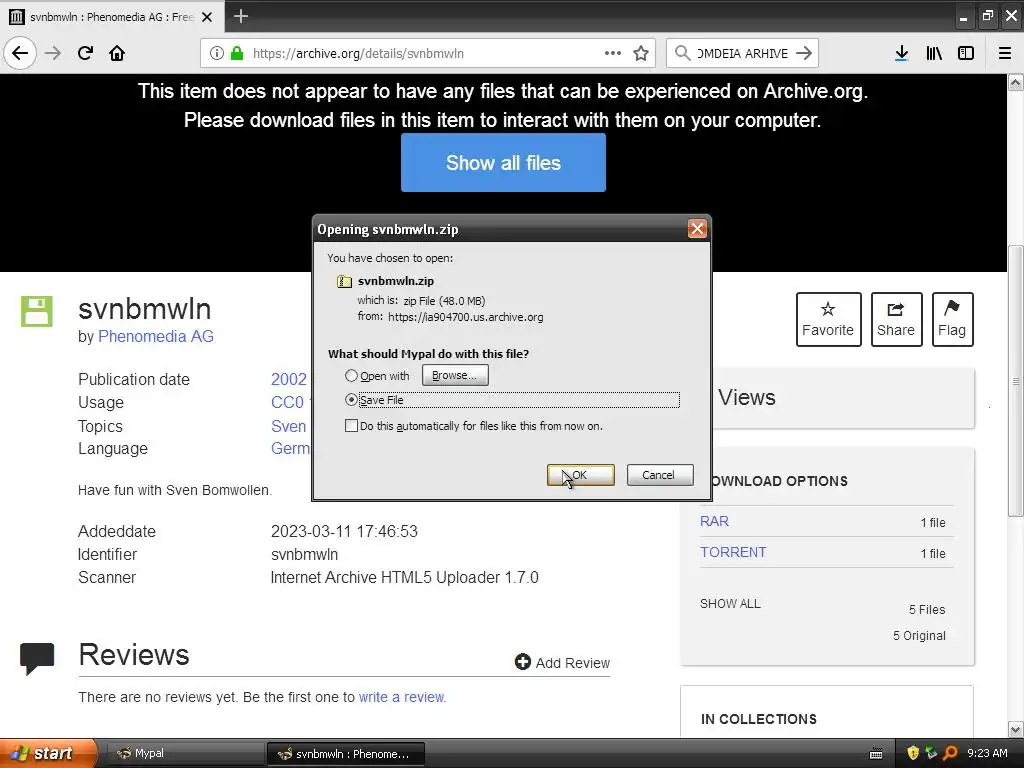This screenshot has height=768, width=1024.
Task: Reload the page with refresh icon
Action: tap(85, 53)
